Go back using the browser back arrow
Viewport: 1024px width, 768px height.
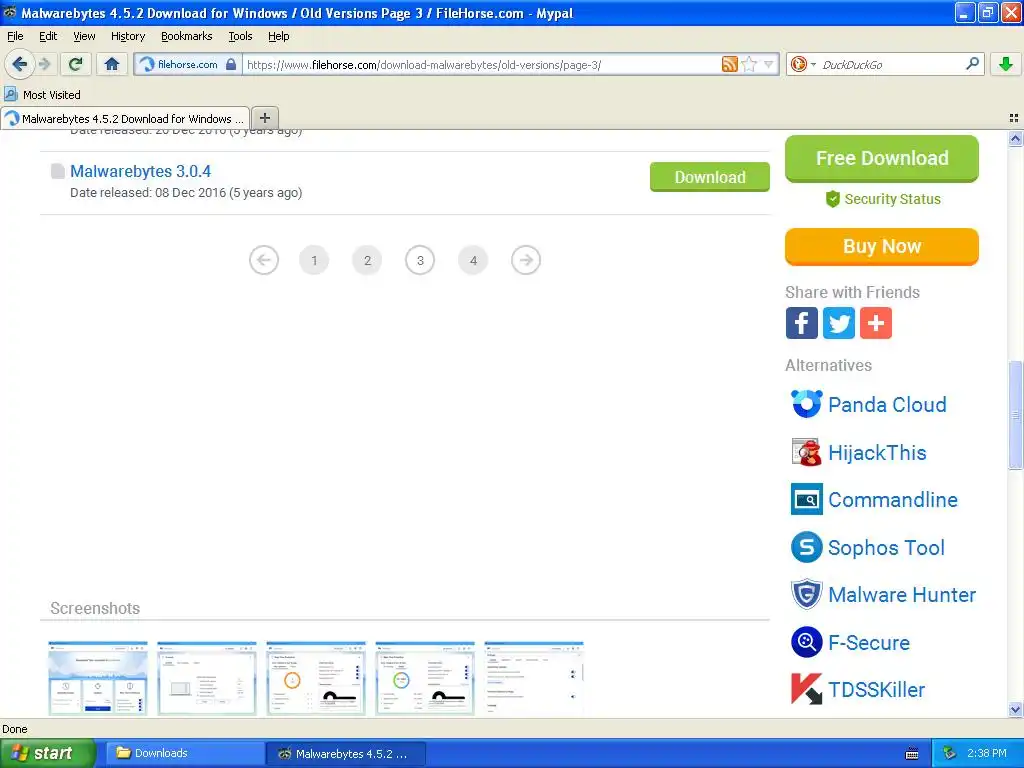click(19, 64)
